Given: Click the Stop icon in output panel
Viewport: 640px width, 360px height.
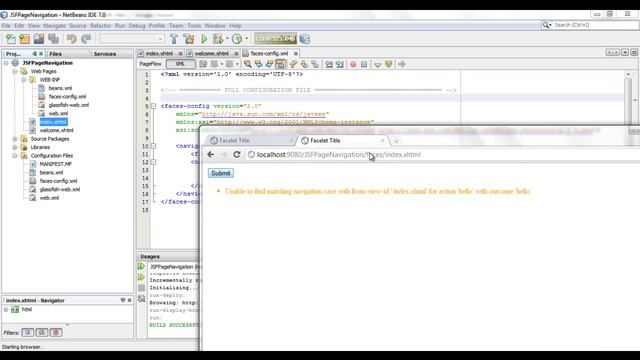Looking at the screenshot, I should [x=141, y=288].
